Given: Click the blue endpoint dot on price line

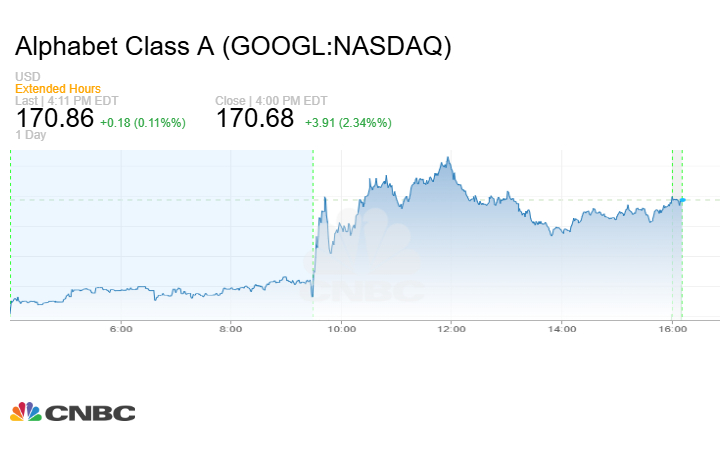Looking at the screenshot, I should [682, 200].
